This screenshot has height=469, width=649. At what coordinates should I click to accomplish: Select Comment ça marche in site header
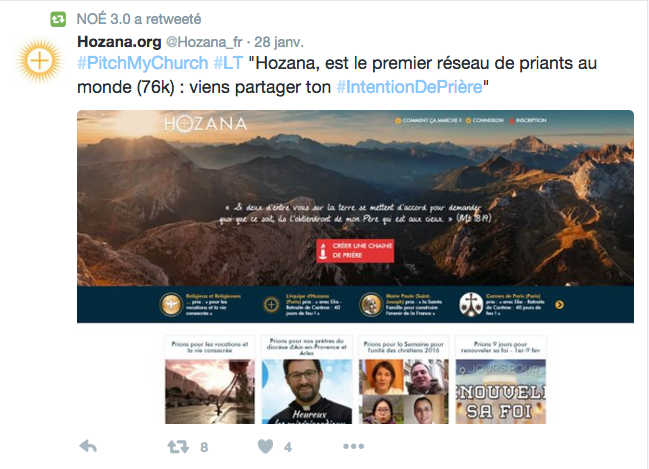428,120
